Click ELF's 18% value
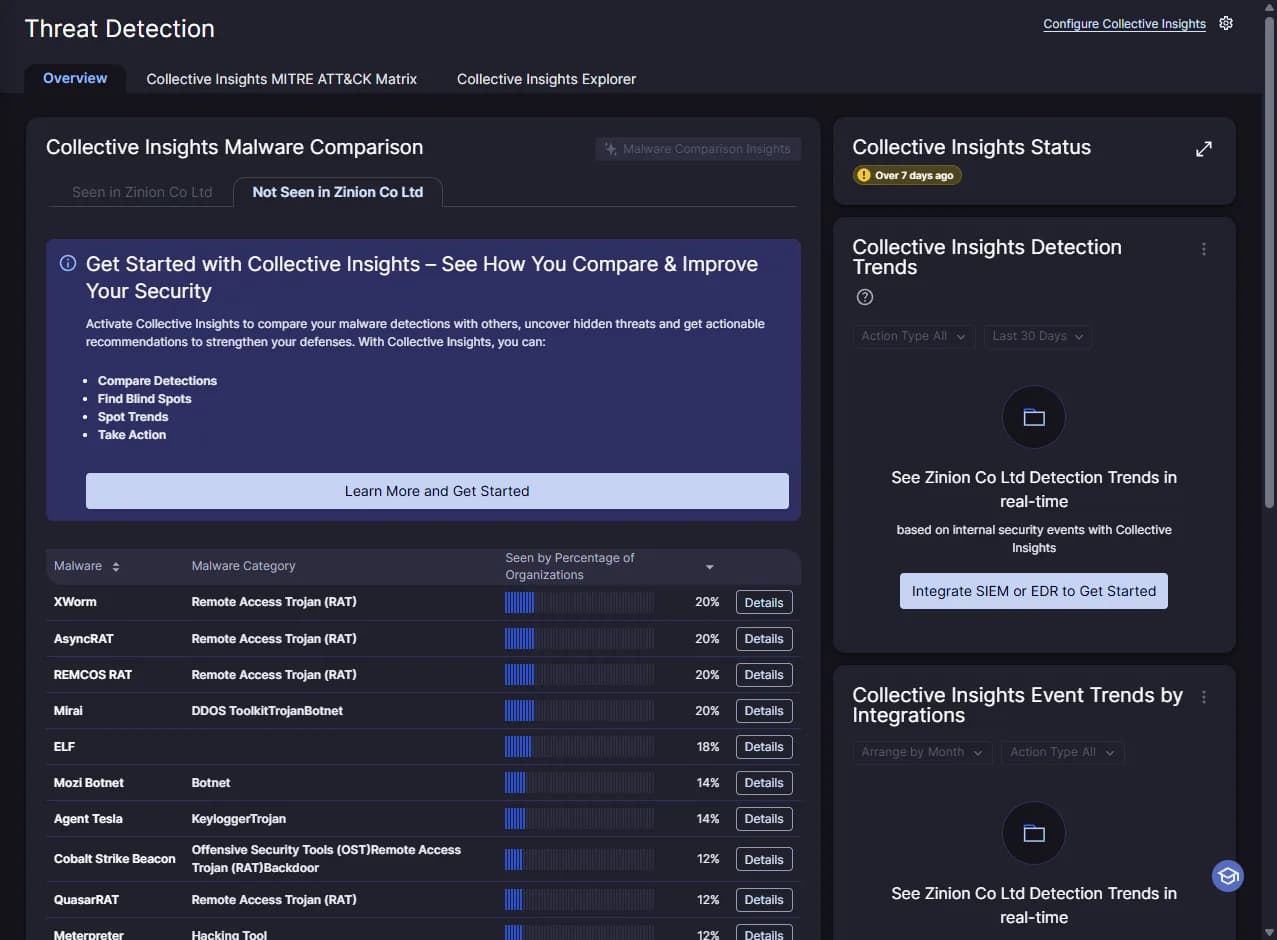The height and width of the screenshot is (940, 1277). (708, 746)
